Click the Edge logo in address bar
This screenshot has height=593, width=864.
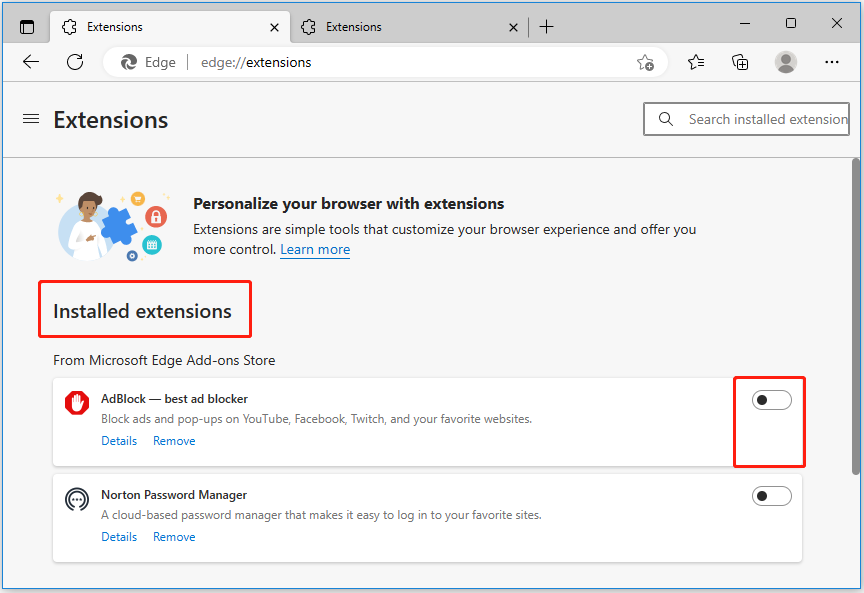pyautogui.click(x=129, y=62)
